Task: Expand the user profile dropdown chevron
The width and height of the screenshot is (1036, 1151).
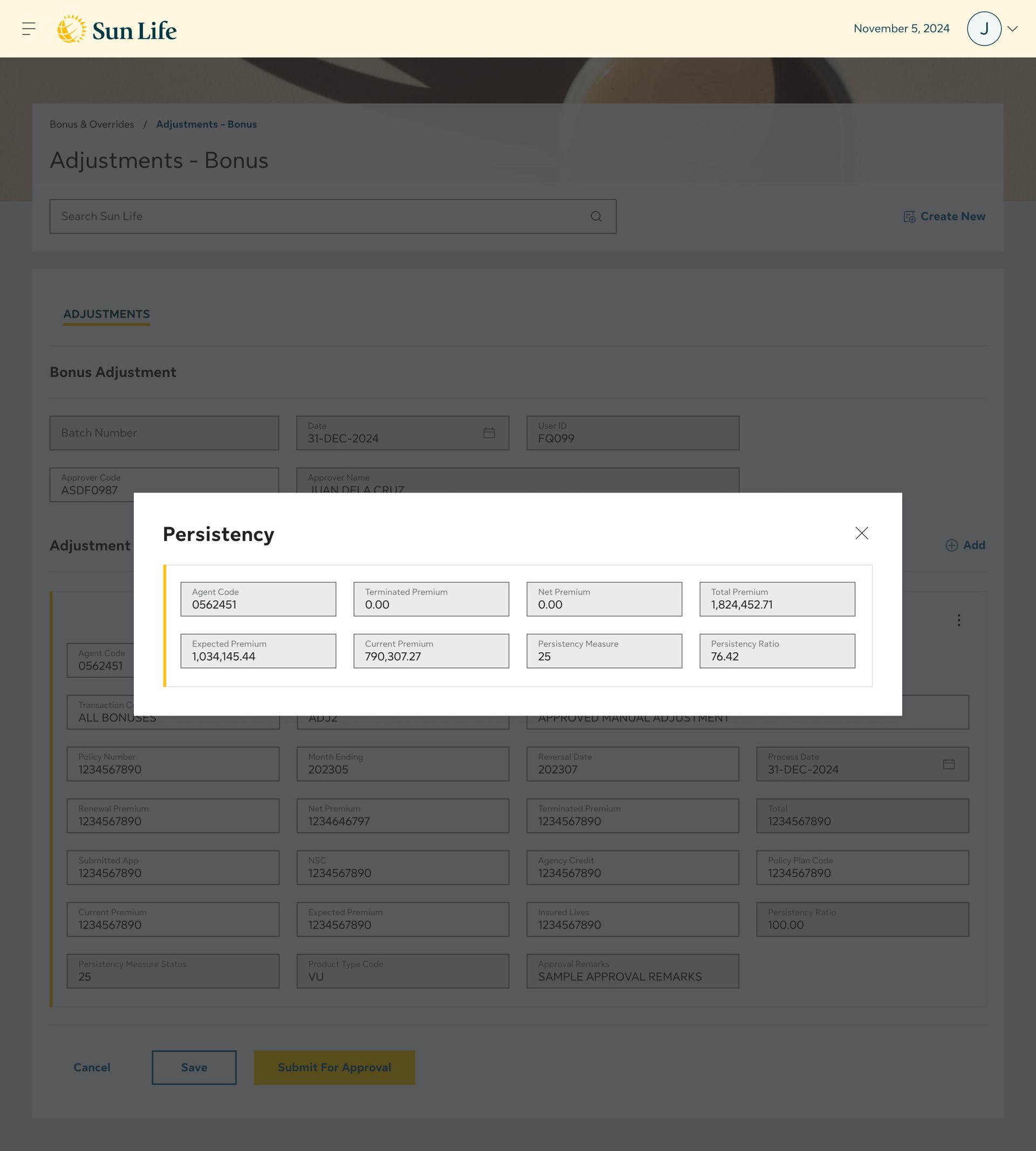Action: [x=1013, y=29]
